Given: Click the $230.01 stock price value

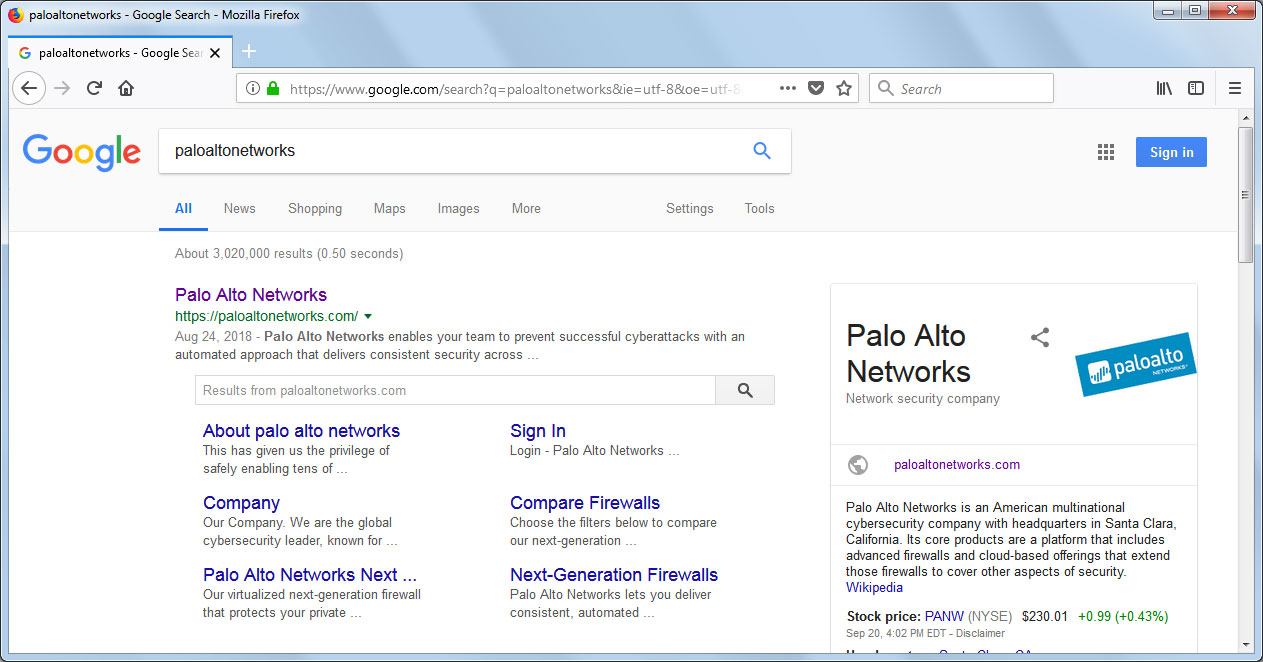Looking at the screenshot, I should [x=1045, y=616].
